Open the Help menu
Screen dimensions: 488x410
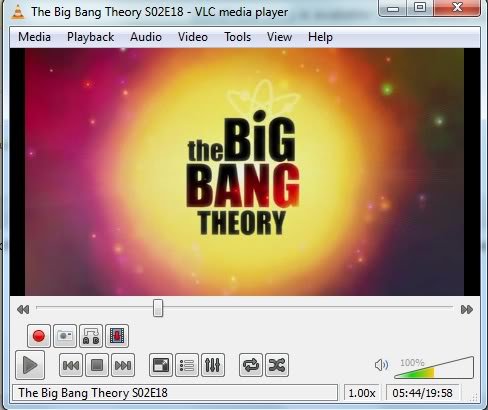tap(320, 37)
